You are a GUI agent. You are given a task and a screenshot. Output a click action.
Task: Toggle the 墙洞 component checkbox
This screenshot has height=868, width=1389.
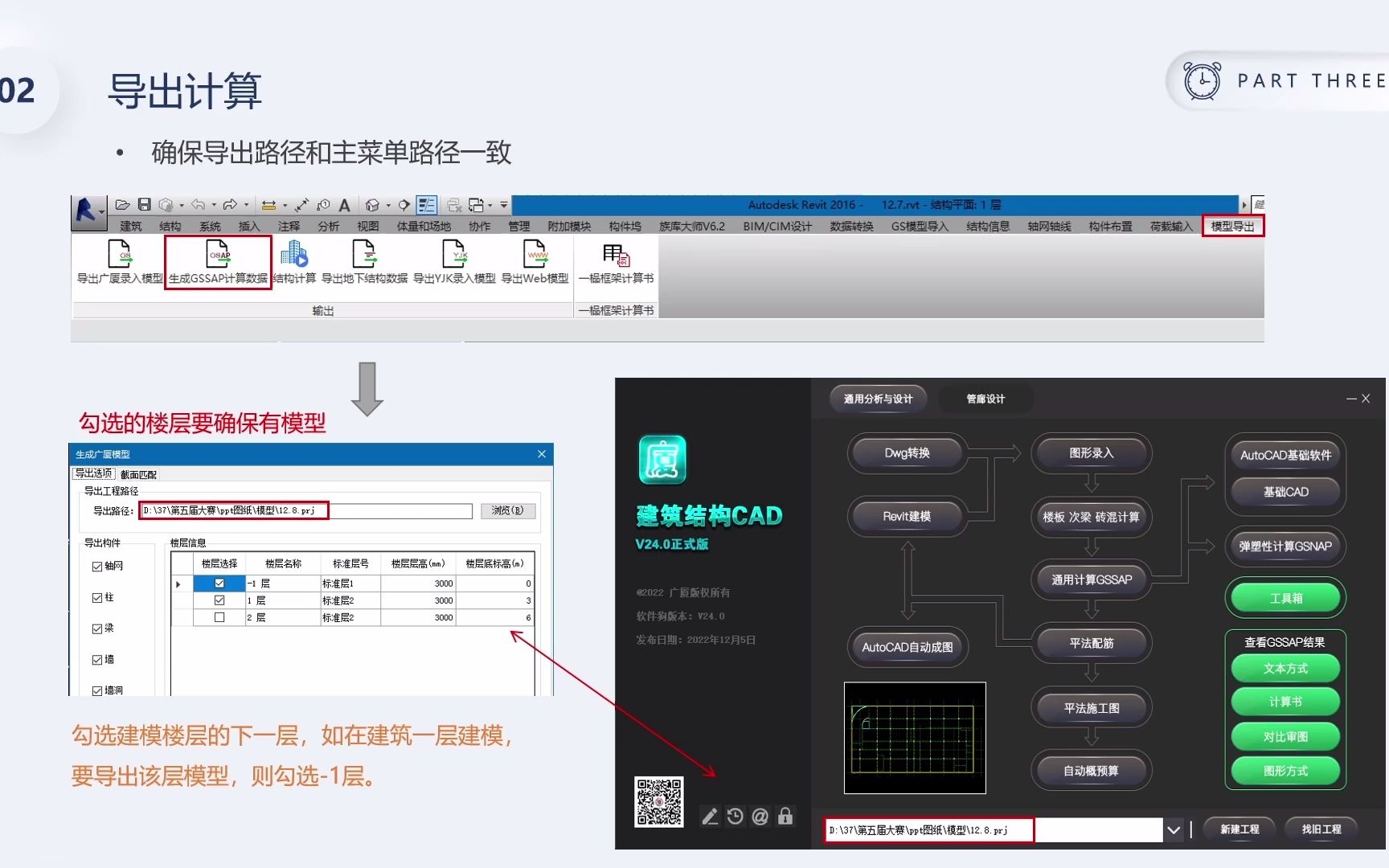[97, 690]
